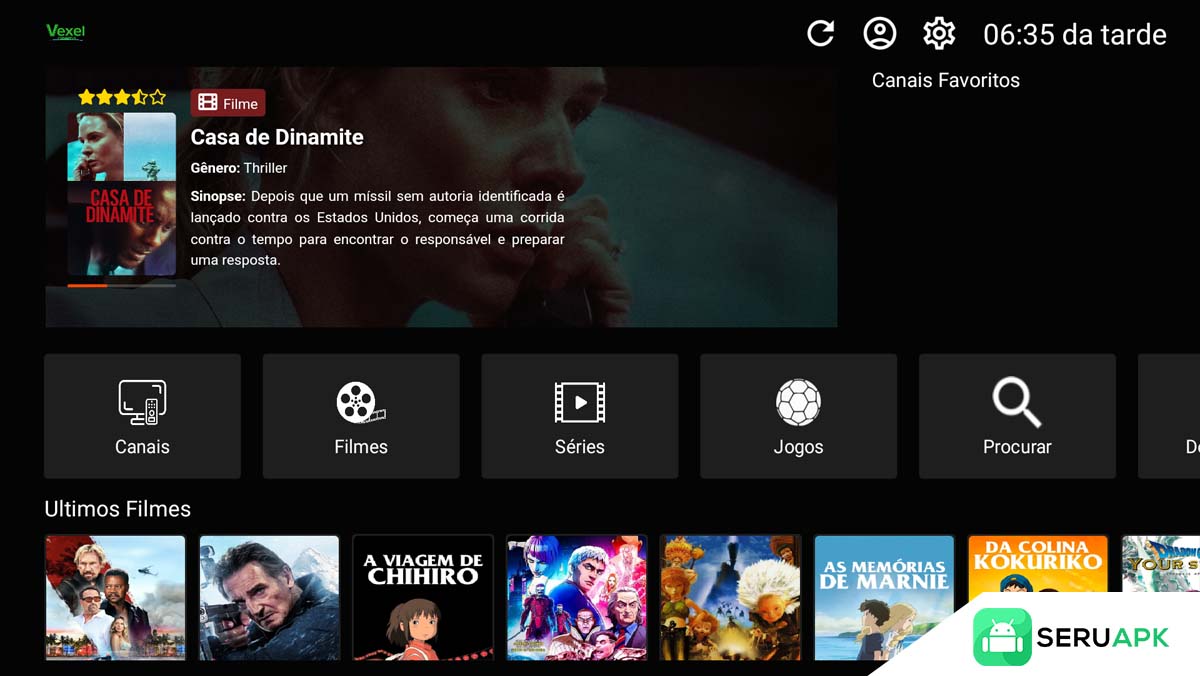Image resolution: width=1200 pixels, height=676 pixels.
Task: Click the refresh icon in top bar
Action: click(x=820, y=34)
